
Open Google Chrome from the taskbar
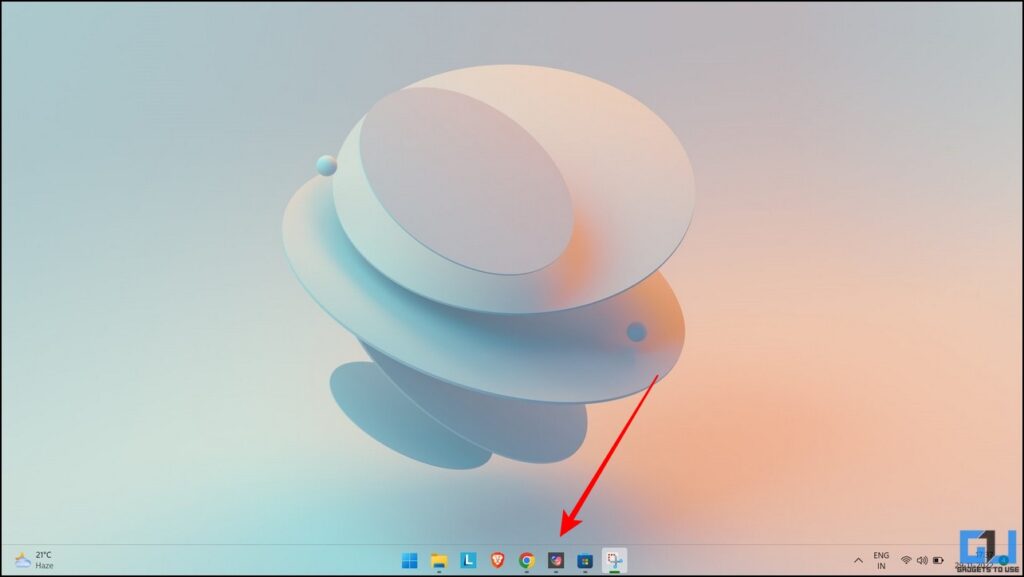click(526, 560)
